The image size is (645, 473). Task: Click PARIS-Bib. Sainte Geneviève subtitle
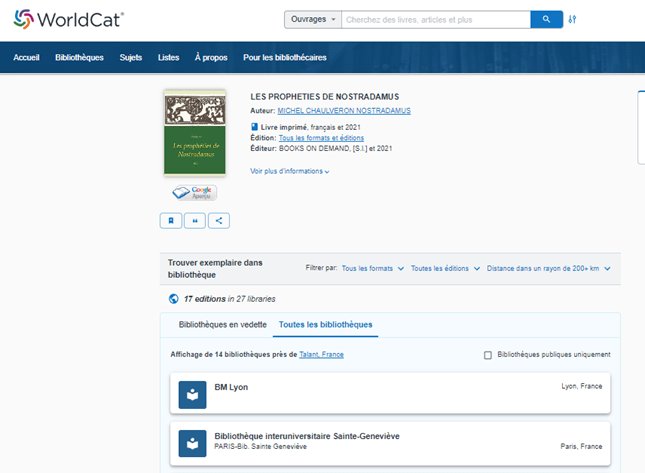click(260, 446)
